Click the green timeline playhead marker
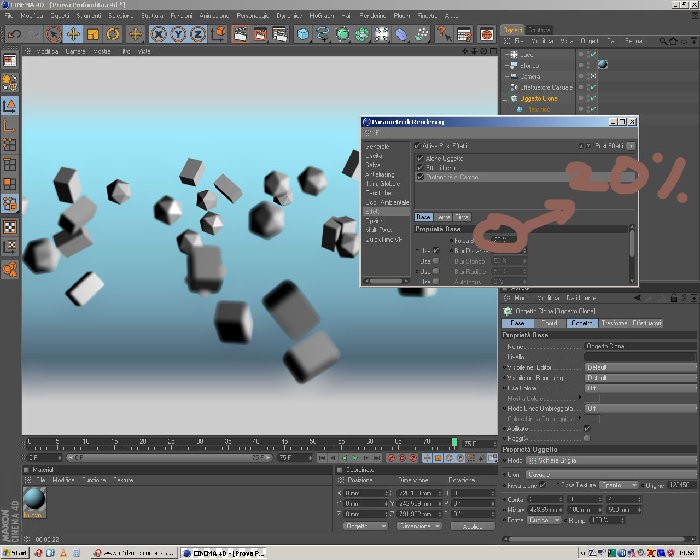700x560 pixels. (454, 443)
